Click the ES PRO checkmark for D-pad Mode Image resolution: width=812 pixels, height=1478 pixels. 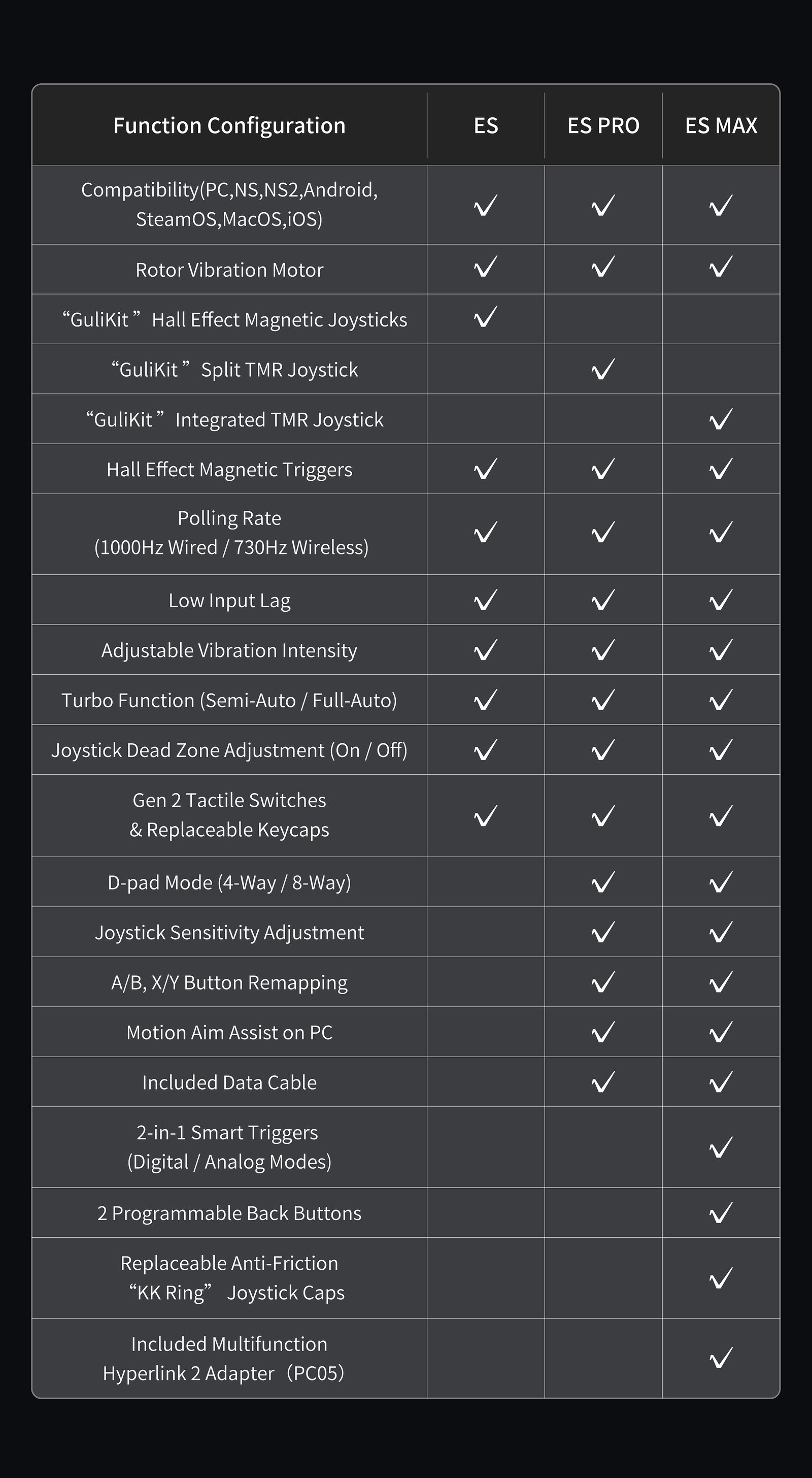(x=603, y=882)
